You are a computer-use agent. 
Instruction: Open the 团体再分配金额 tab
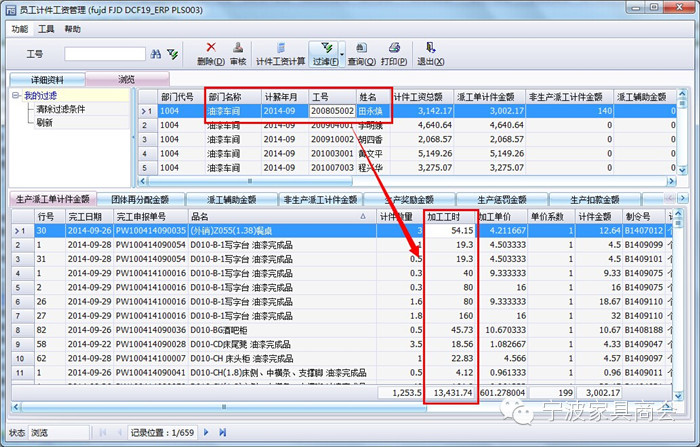(140, 200)
